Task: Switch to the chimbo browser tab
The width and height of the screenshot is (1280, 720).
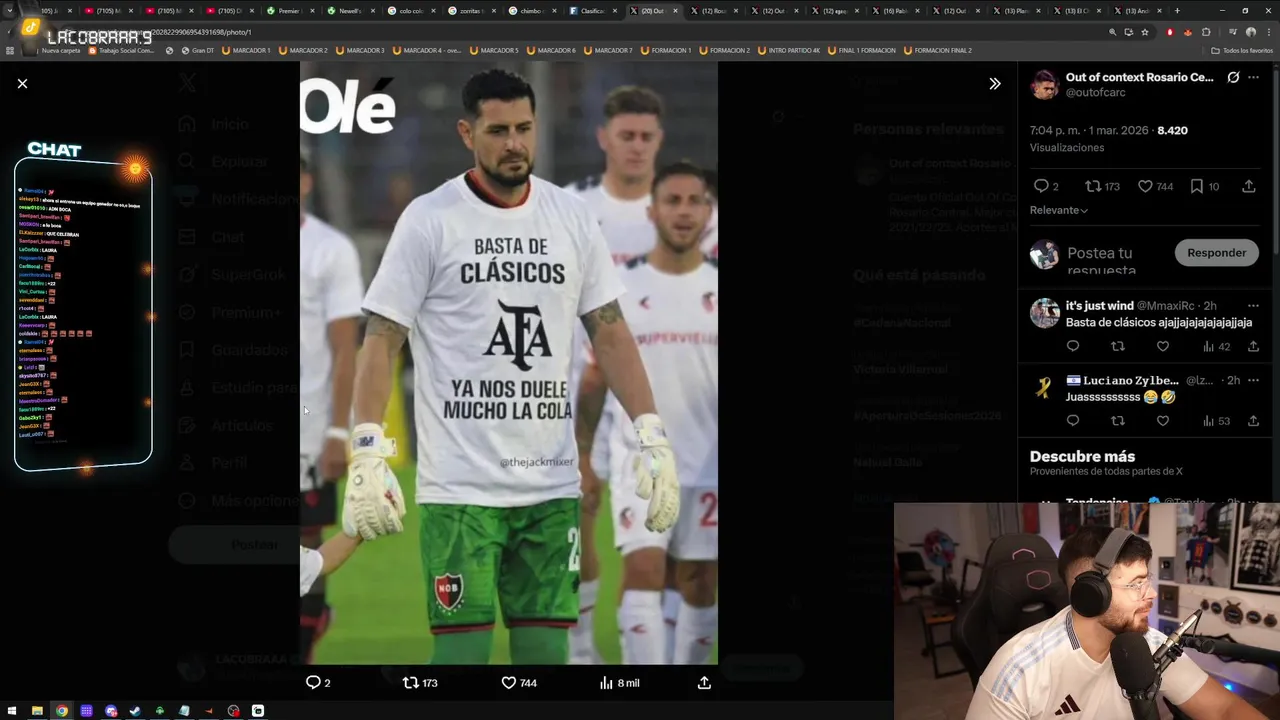Action: point(531,10)
